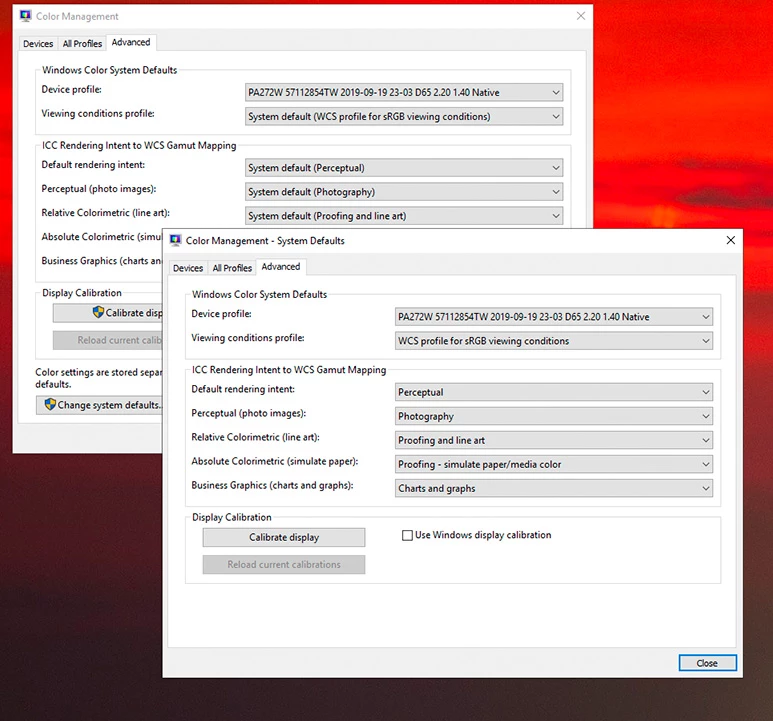
Task: Switch to Devices tab in back Color Management window
Action: point(38,44)
